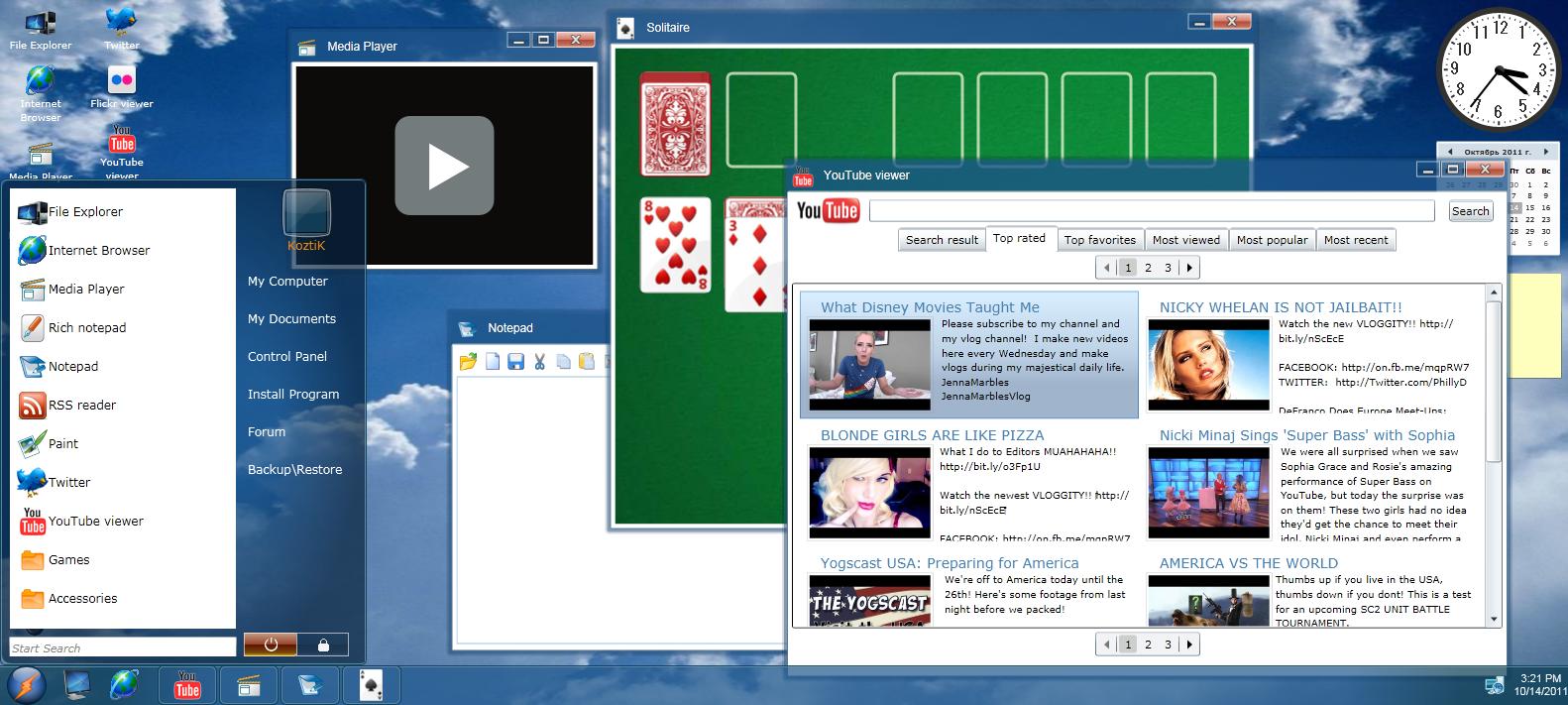Click the Start Search input field

123,647
